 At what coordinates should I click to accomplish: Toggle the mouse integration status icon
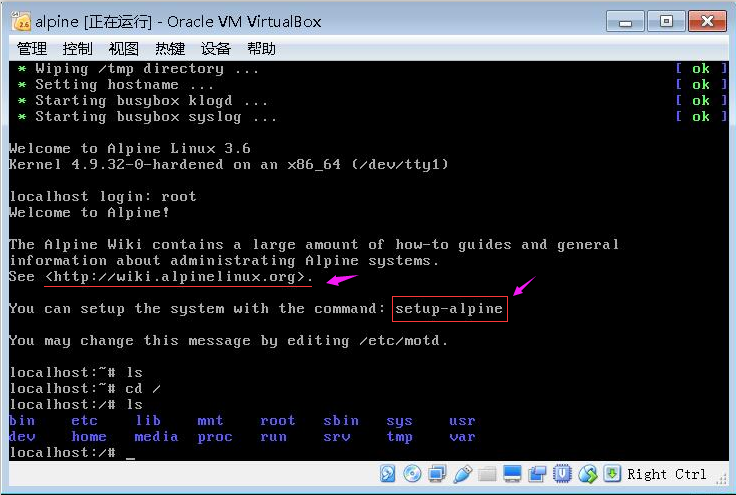(x=587, y=474)
